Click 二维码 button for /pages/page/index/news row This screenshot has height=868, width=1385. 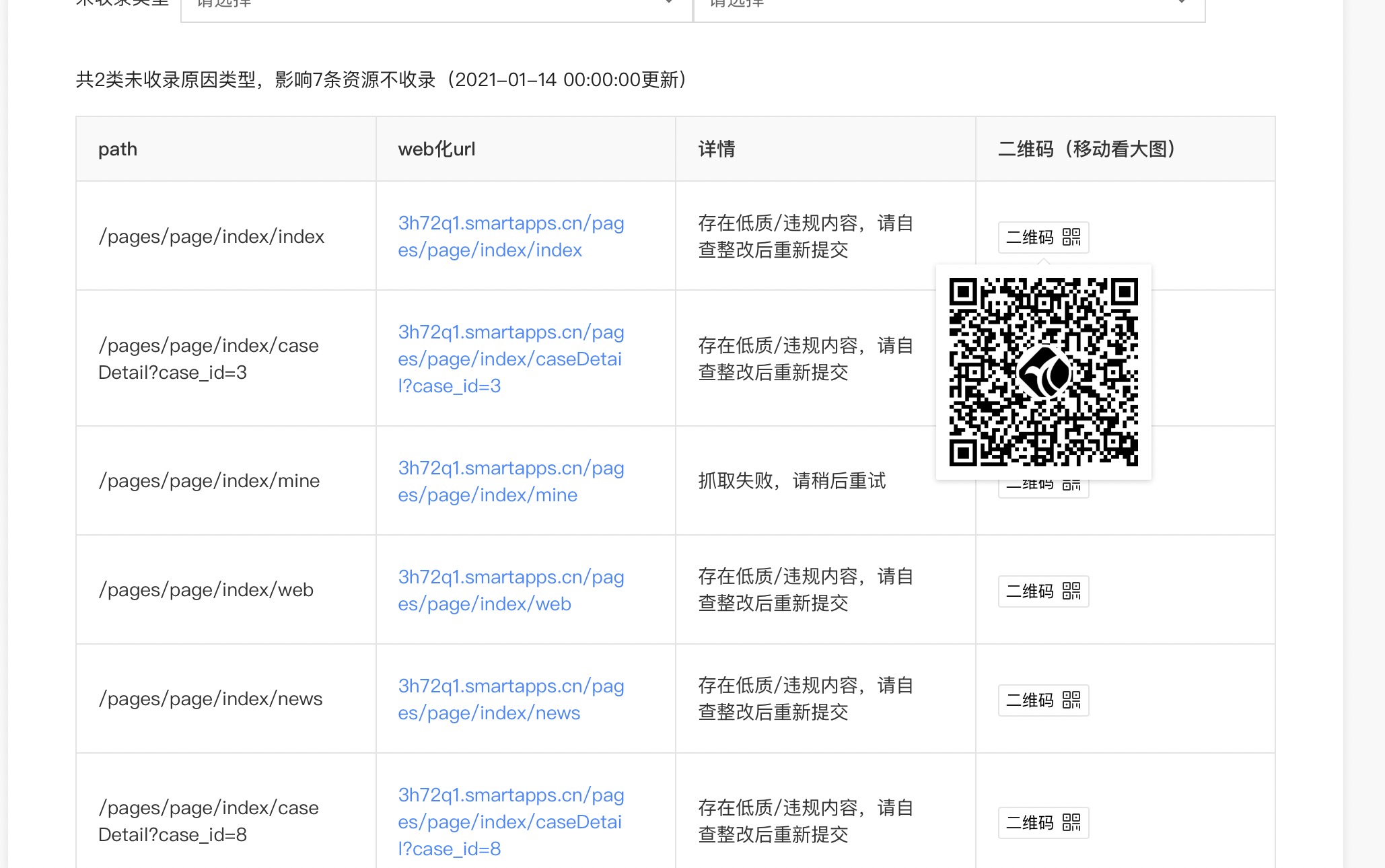[x=1043, y=700]
